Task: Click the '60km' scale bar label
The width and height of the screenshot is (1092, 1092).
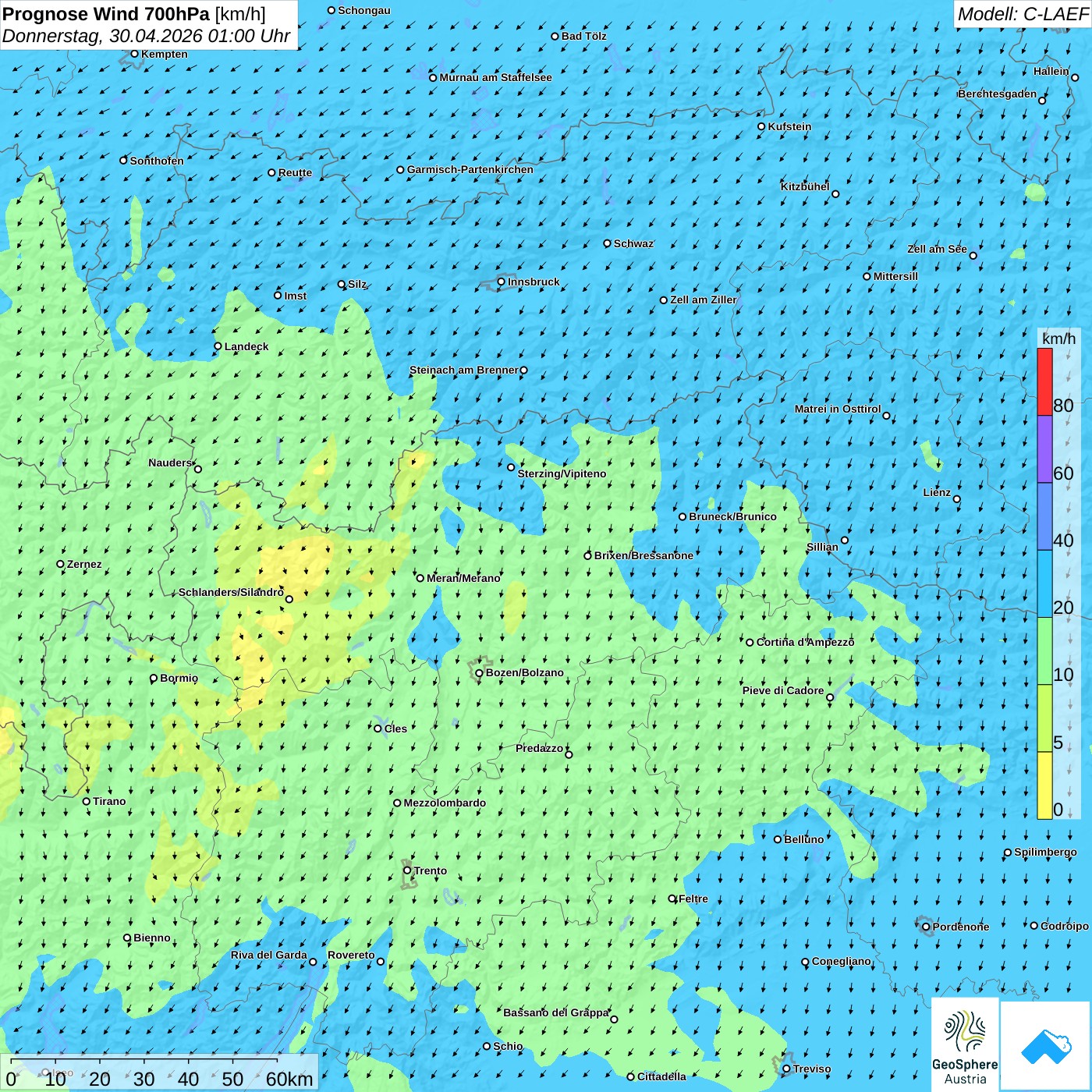Action: click(x=289, y=1079)
